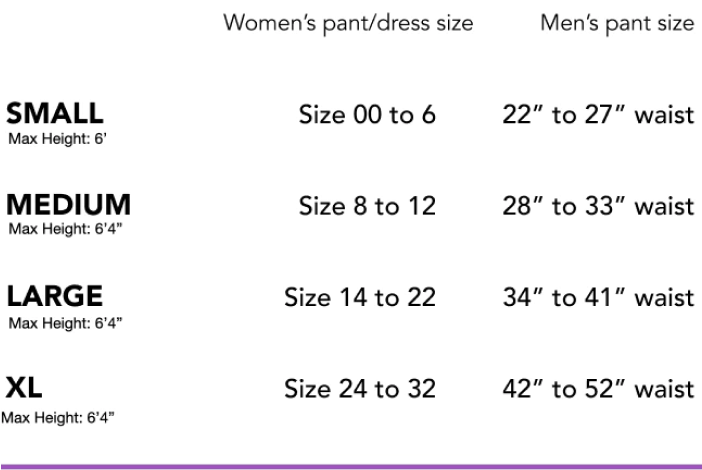702x470 pixels.
Task: Click the Size 00 to 6 entry
Action: (367, 115)
